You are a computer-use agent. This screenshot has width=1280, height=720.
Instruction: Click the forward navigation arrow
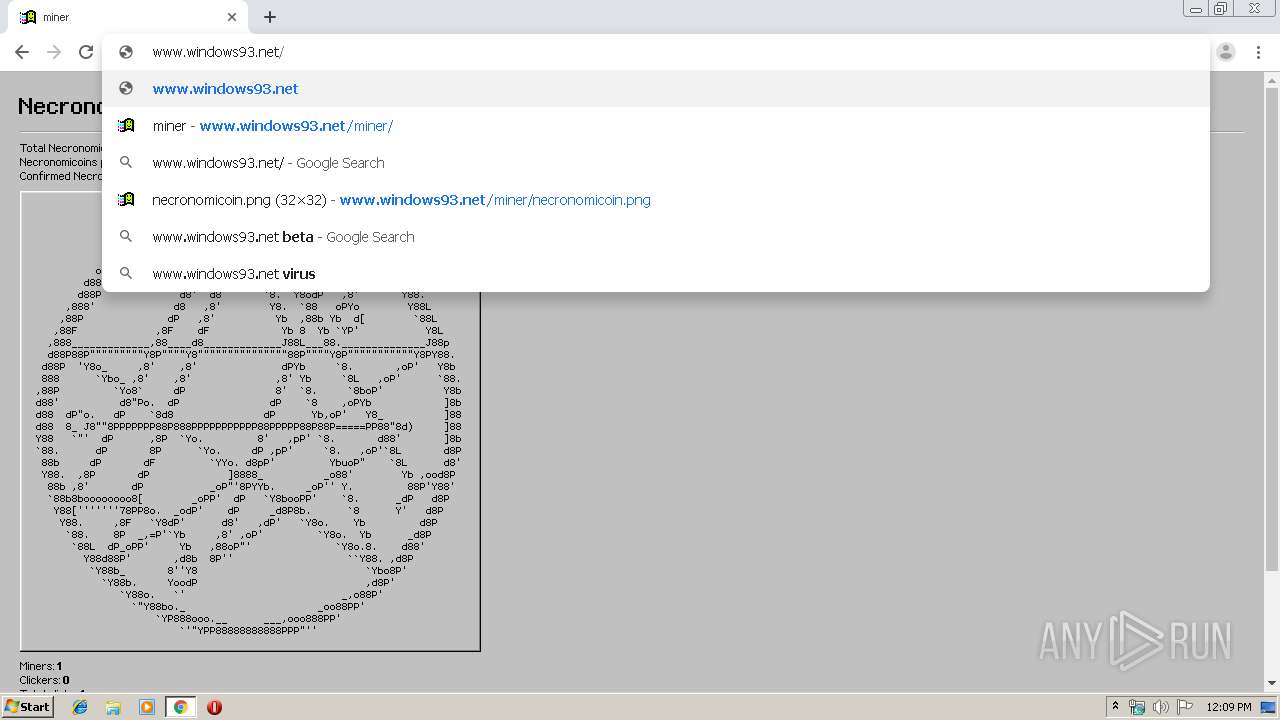click(x=54, y=52)
